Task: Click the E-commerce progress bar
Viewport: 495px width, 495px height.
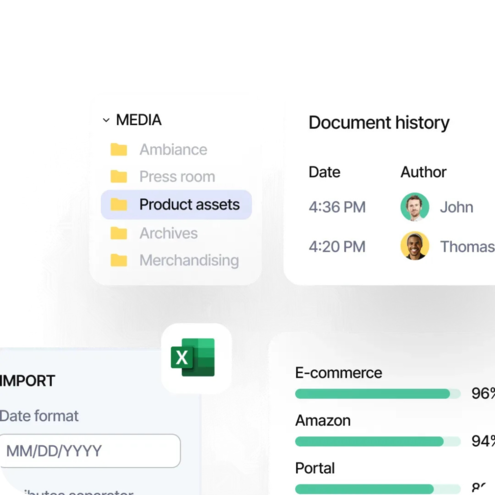Action: [378, 394]
